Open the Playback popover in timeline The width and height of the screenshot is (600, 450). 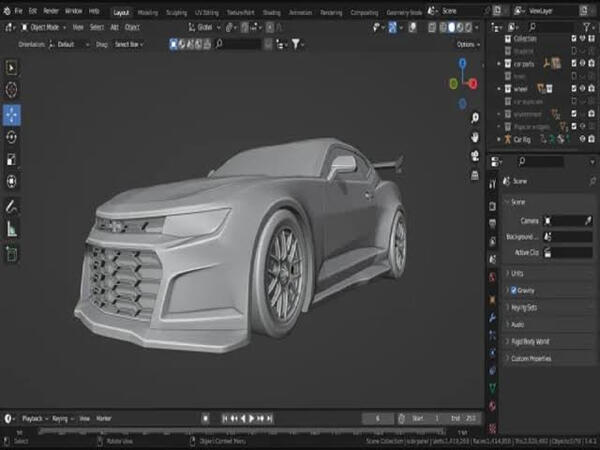[34, 418]
